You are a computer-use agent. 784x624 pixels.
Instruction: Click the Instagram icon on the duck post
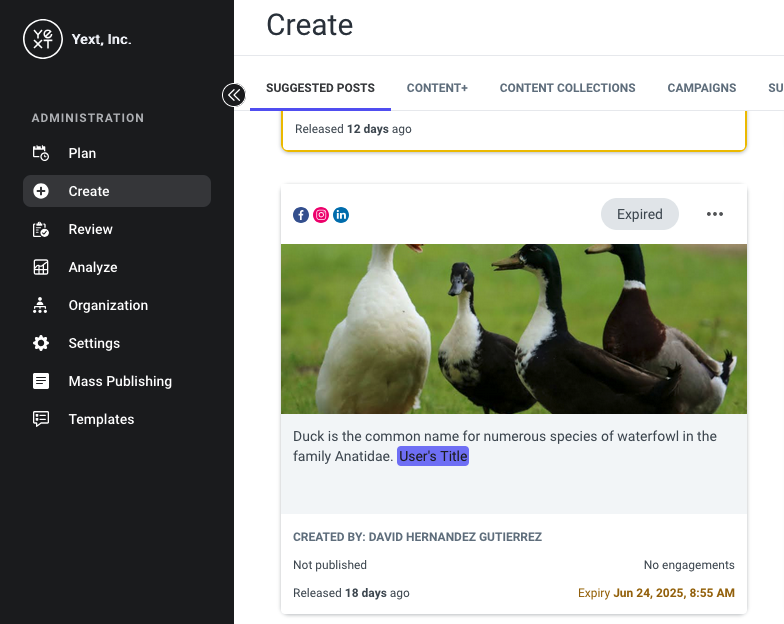click(x=321, y=215)
